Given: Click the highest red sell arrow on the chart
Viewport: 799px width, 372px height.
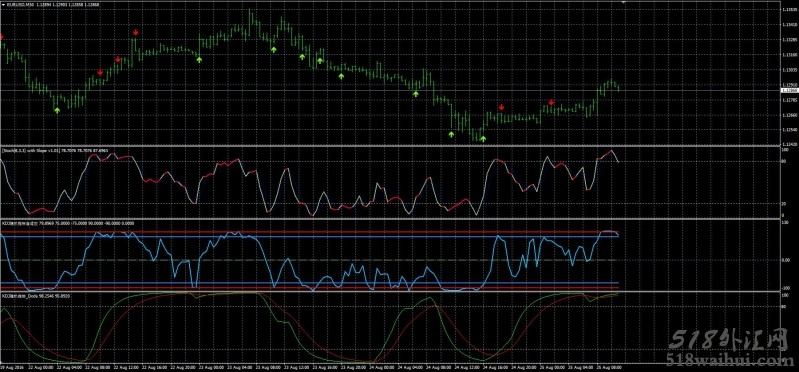Looking at the screenshot, I should tap(136, 33).
